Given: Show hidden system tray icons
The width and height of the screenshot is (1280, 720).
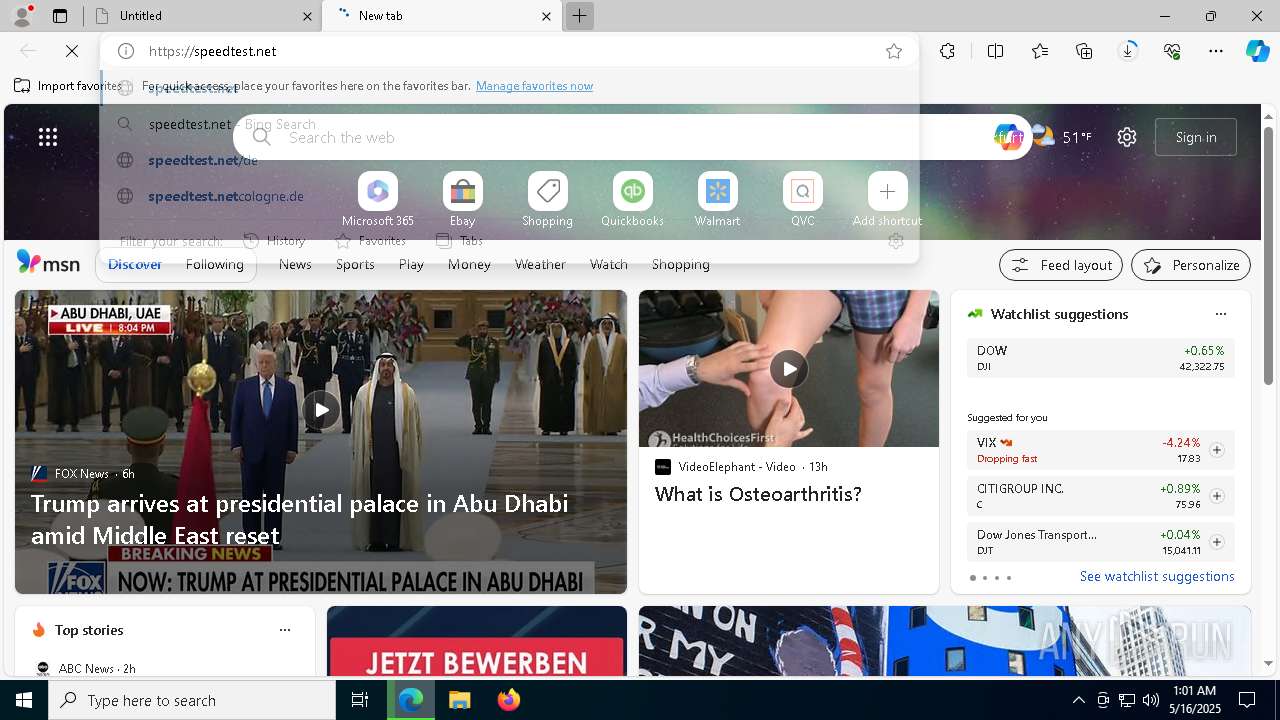Looking at the screenshot, I should 1078,700.
